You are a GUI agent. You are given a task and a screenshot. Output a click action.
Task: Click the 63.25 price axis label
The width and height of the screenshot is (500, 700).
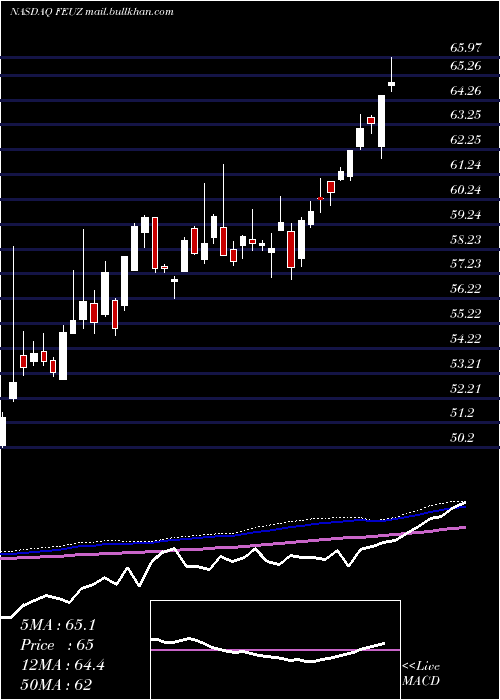pyautogui.click(x=466, y=115)
